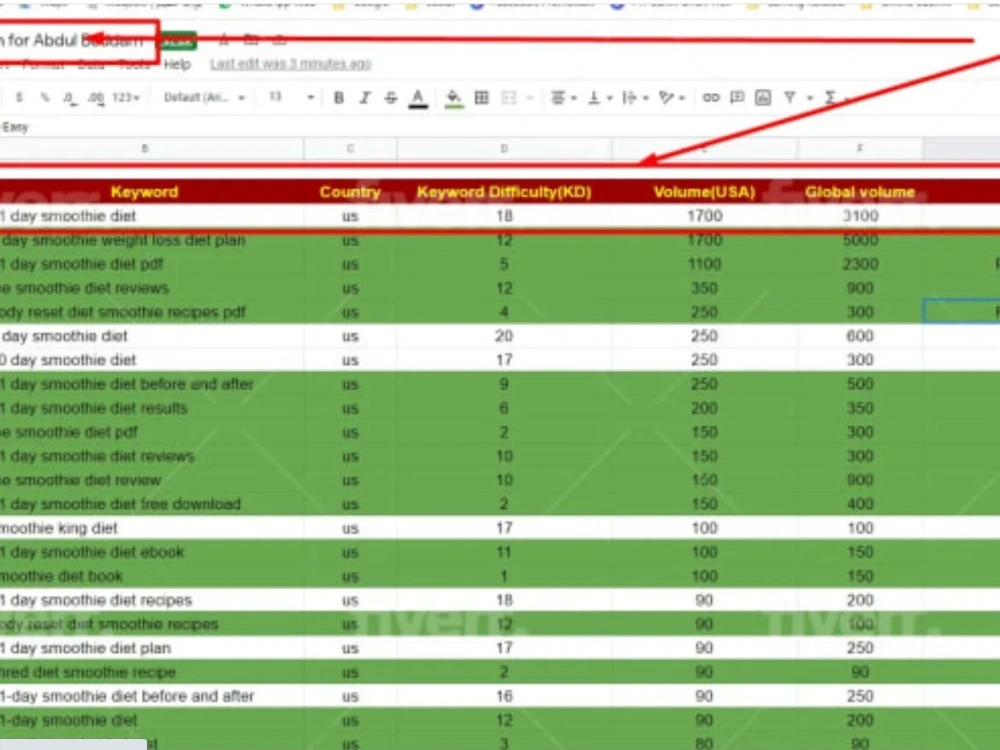Image resolution: width=1000 pixels, height=750 pixels.
Task: Select the global volume cell '2300'
Action: pos(860,264)
